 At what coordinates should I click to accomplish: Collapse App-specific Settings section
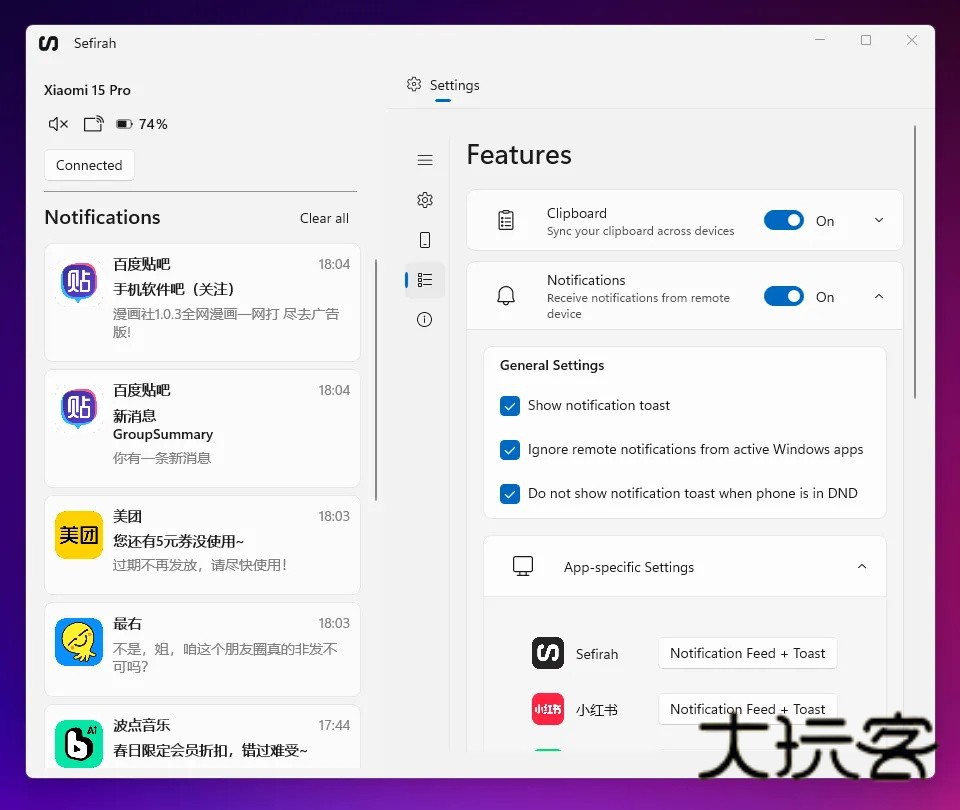point(862,567)
